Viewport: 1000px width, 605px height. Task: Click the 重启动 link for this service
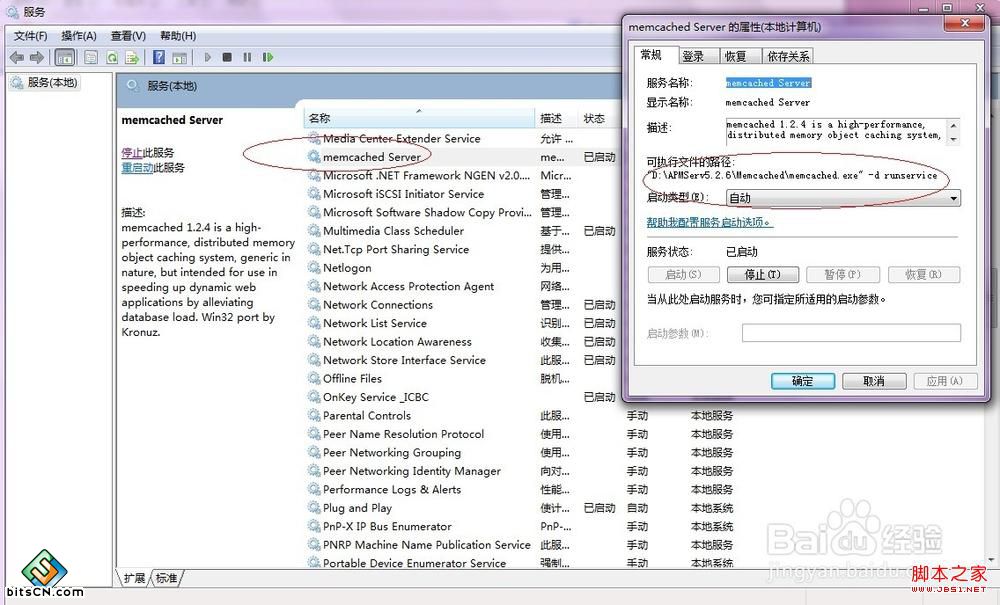pyautogui.click(x=137, y=168)
